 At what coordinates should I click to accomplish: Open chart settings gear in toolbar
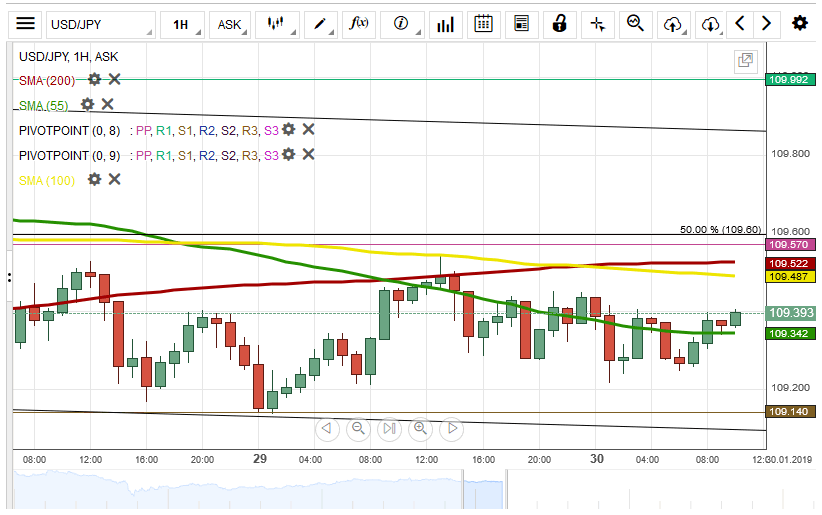click(x=799, y=24)
